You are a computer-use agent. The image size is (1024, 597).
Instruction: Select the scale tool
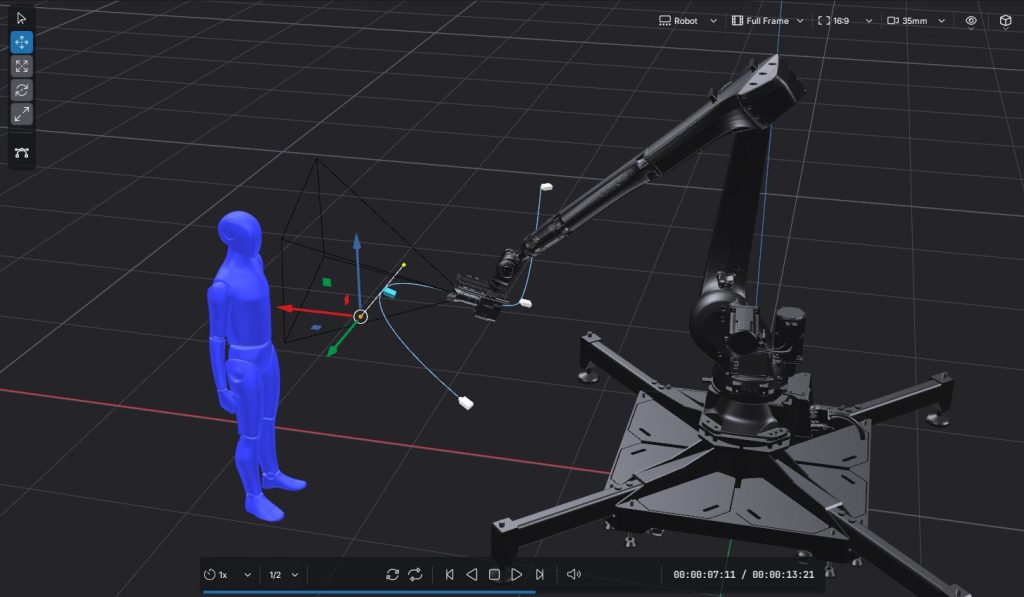[20, 66]
